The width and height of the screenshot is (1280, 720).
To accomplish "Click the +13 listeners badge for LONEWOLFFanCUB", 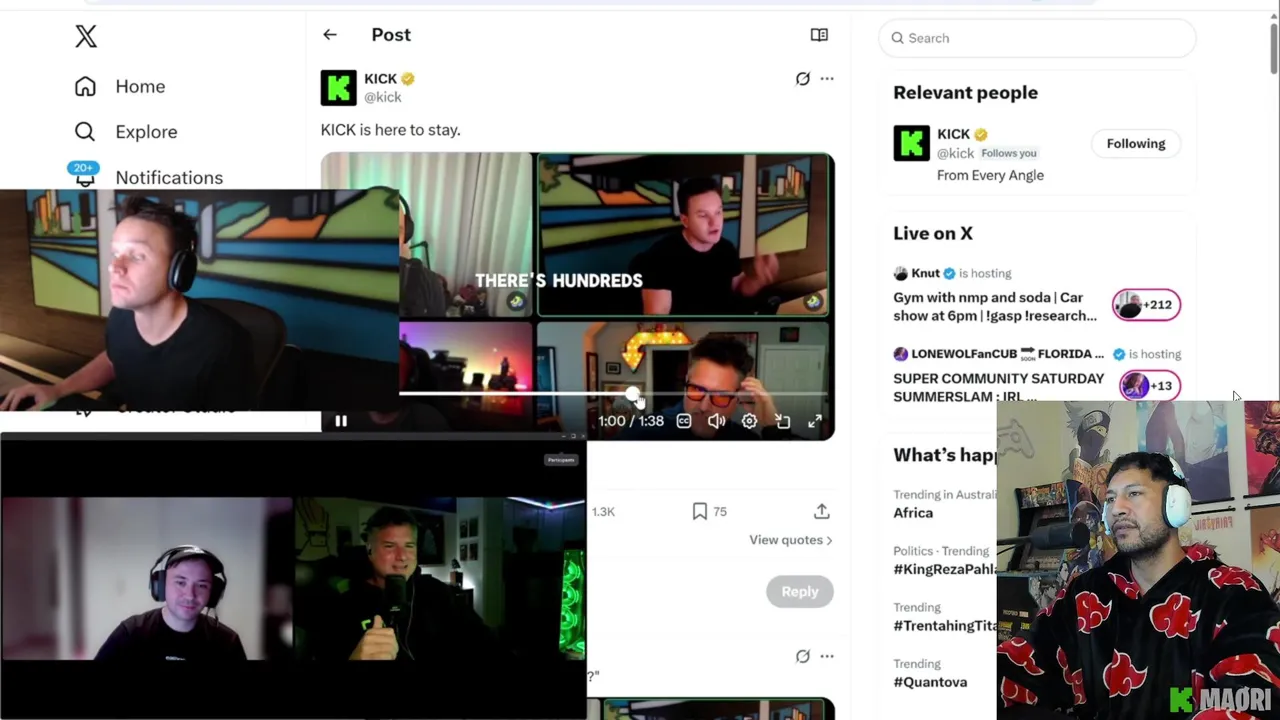I will tap(1150, 386).
